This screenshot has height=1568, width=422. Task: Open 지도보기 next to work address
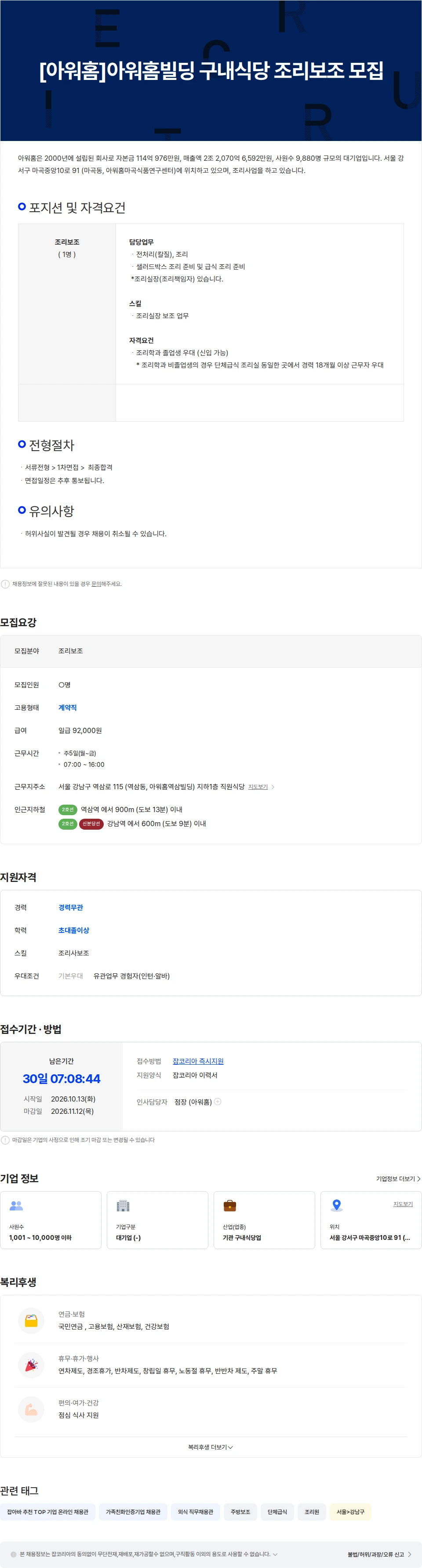[258, 787]
